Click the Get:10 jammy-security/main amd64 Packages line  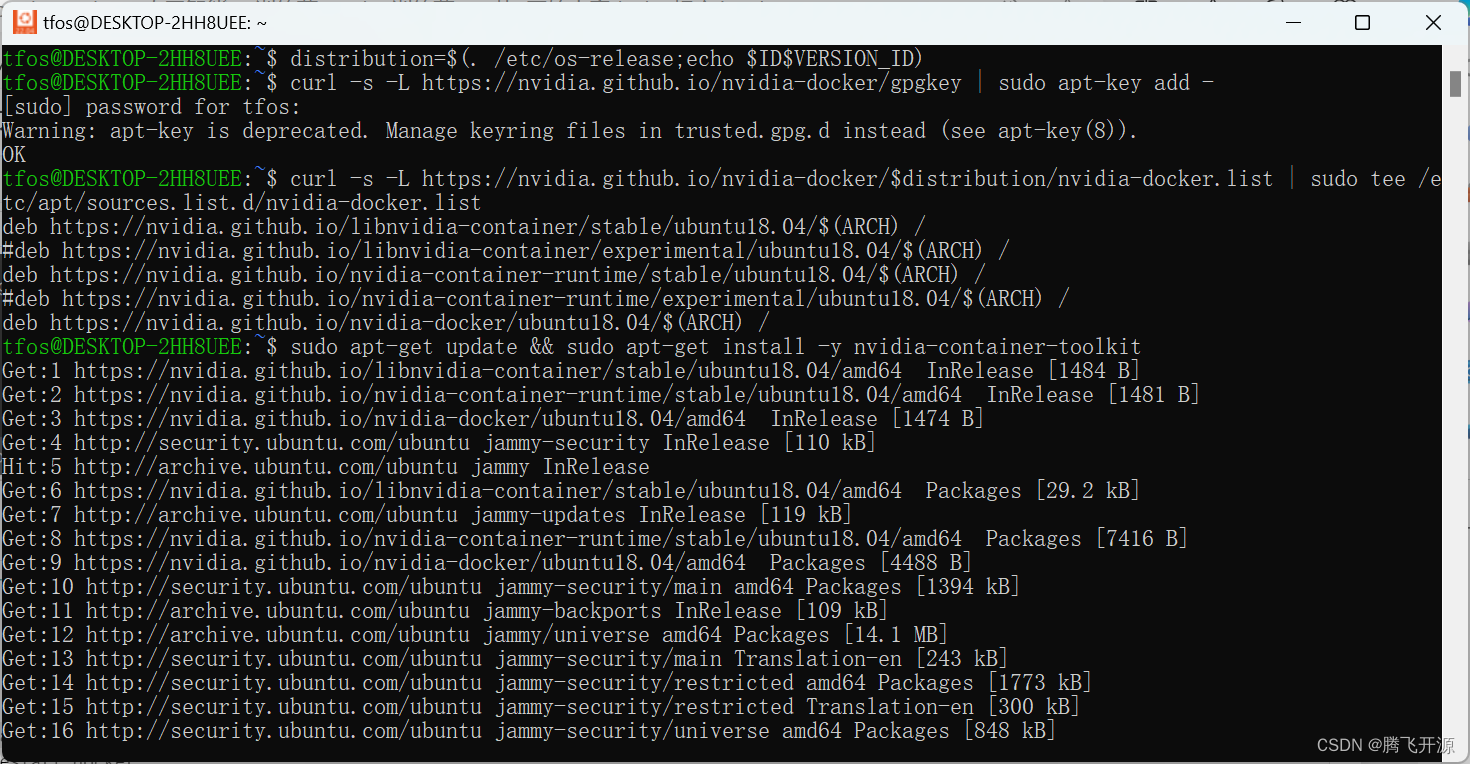(x=511, y=587)
